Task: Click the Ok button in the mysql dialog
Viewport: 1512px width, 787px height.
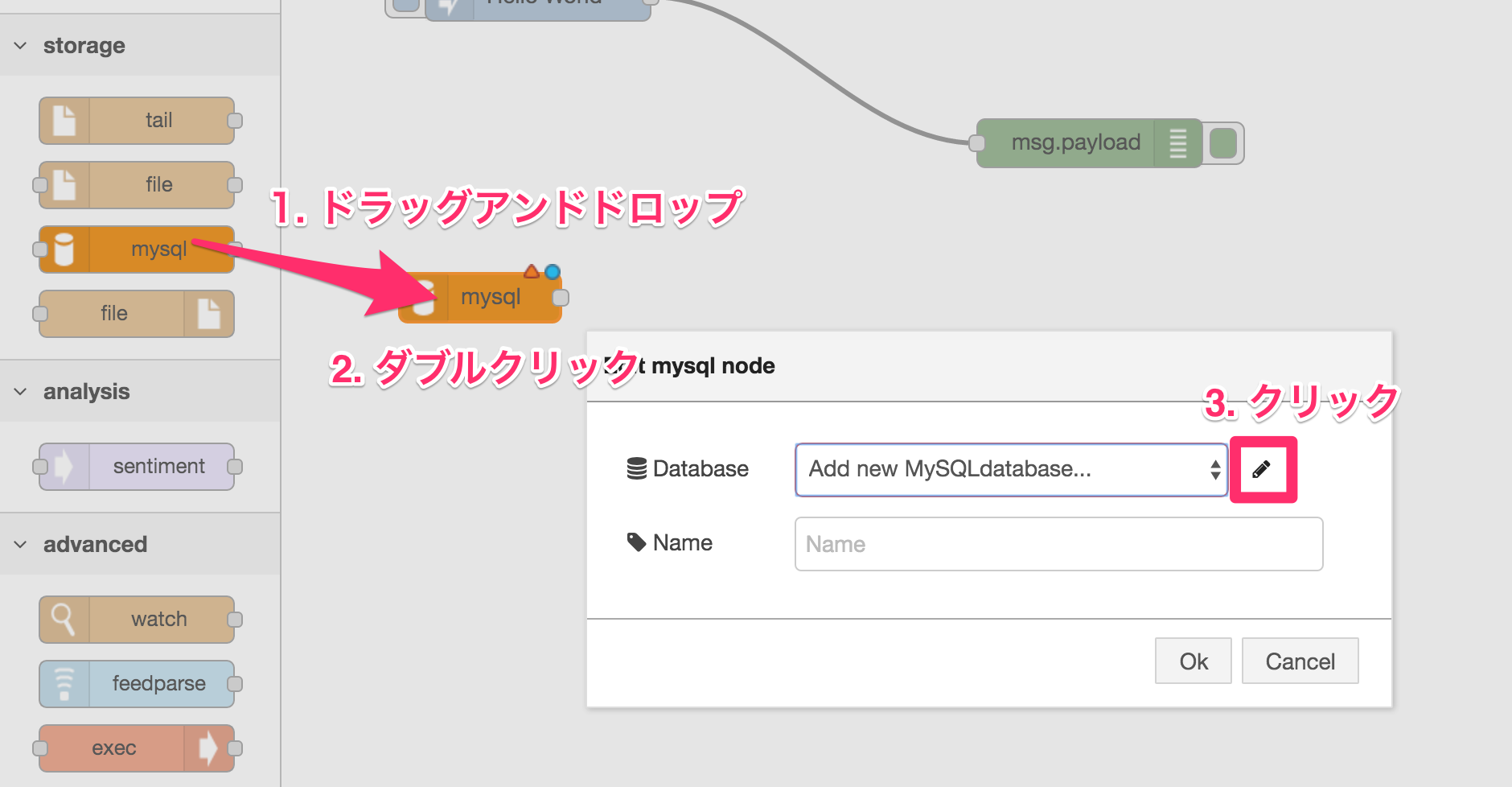Action: coord(1193,661)
